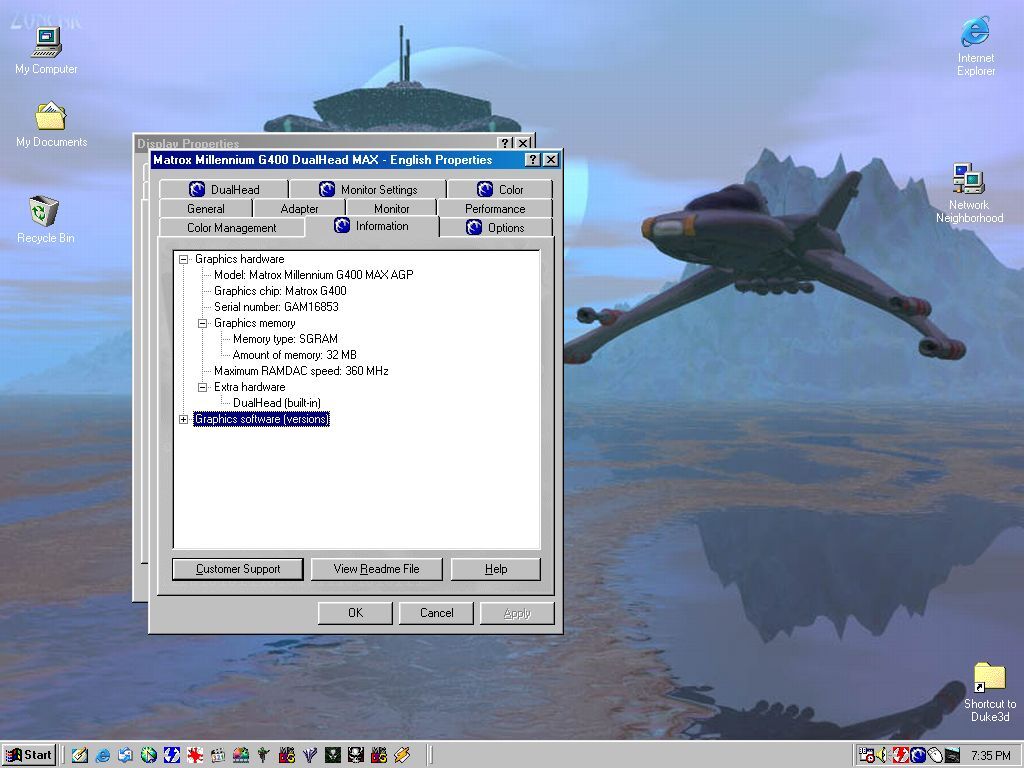This screenshot has height=768, width=1024.
Task: Click the mouse icon in system tray
Action: [x=934, y=755]
